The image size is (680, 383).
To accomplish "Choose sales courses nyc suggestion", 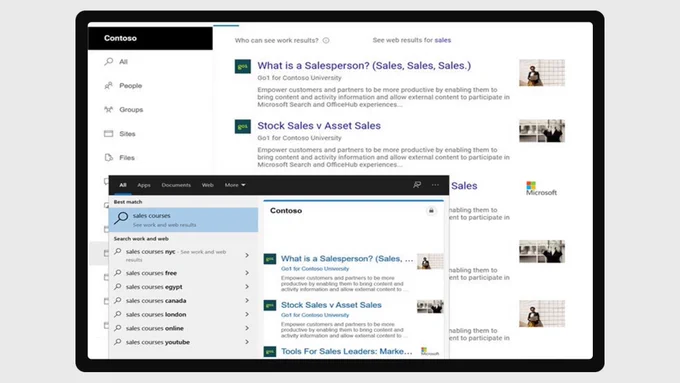I will pos(183,255).
